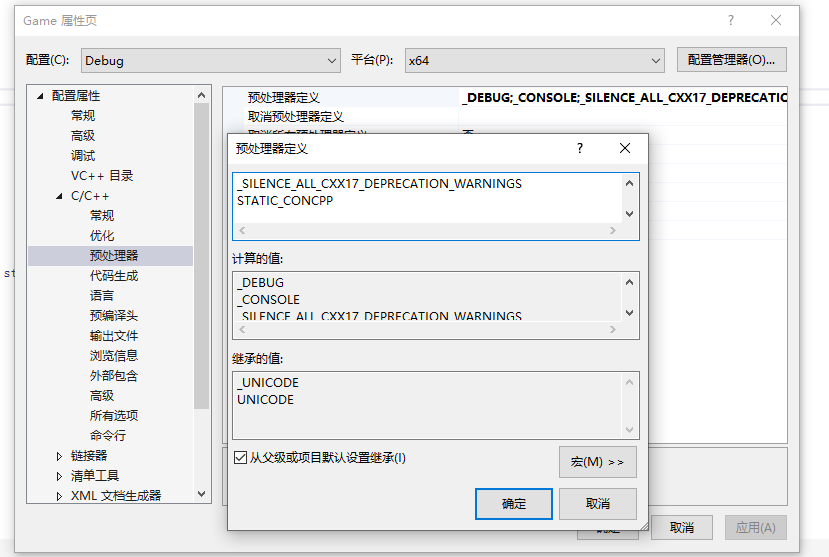Viewport: 829px width, 557px height.
Task: Click the definitions edit box scroll down arrow
Action: coord(629,214)
